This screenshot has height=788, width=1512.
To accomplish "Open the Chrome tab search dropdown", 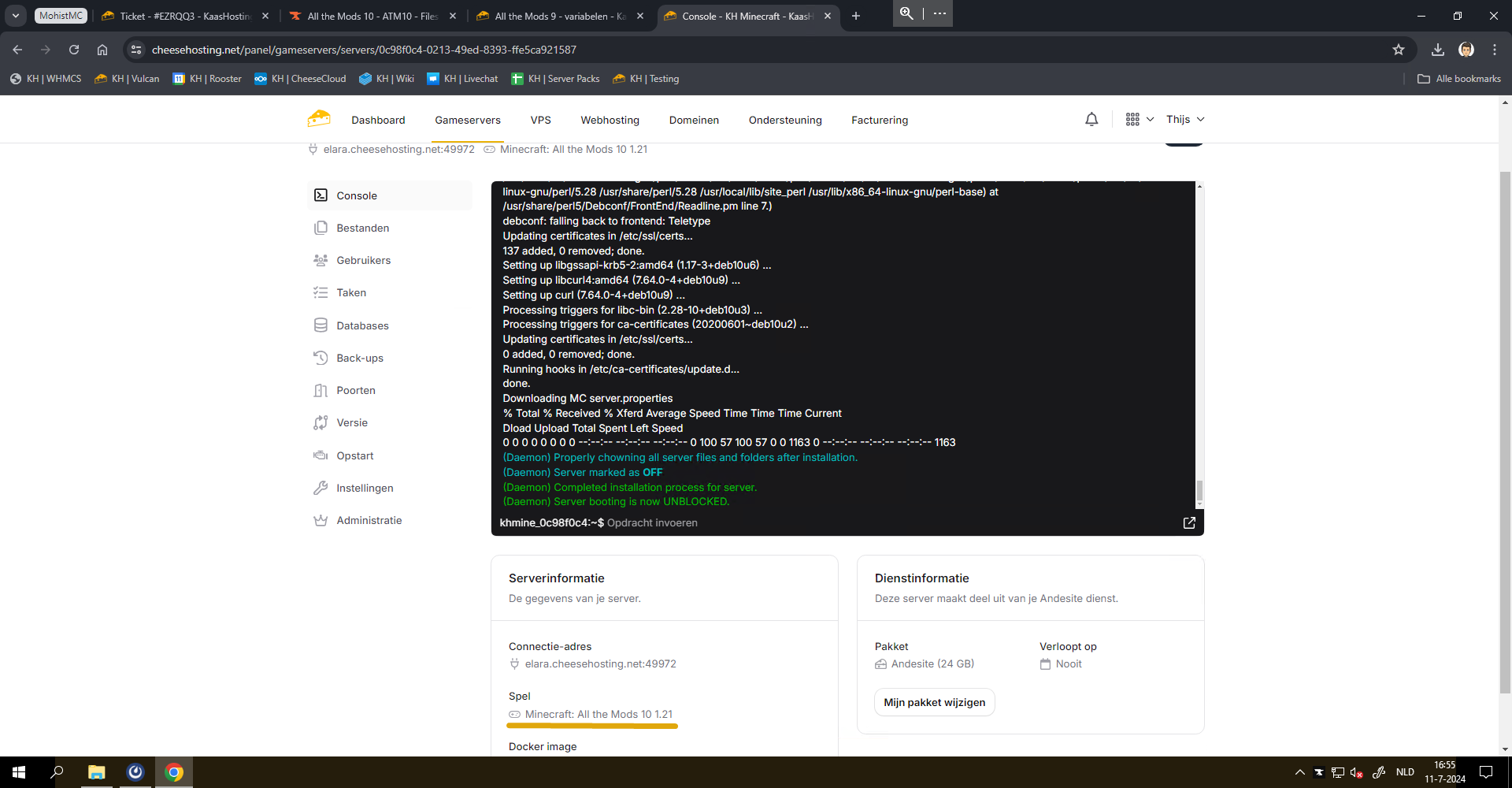I will [x=16, y=16].
